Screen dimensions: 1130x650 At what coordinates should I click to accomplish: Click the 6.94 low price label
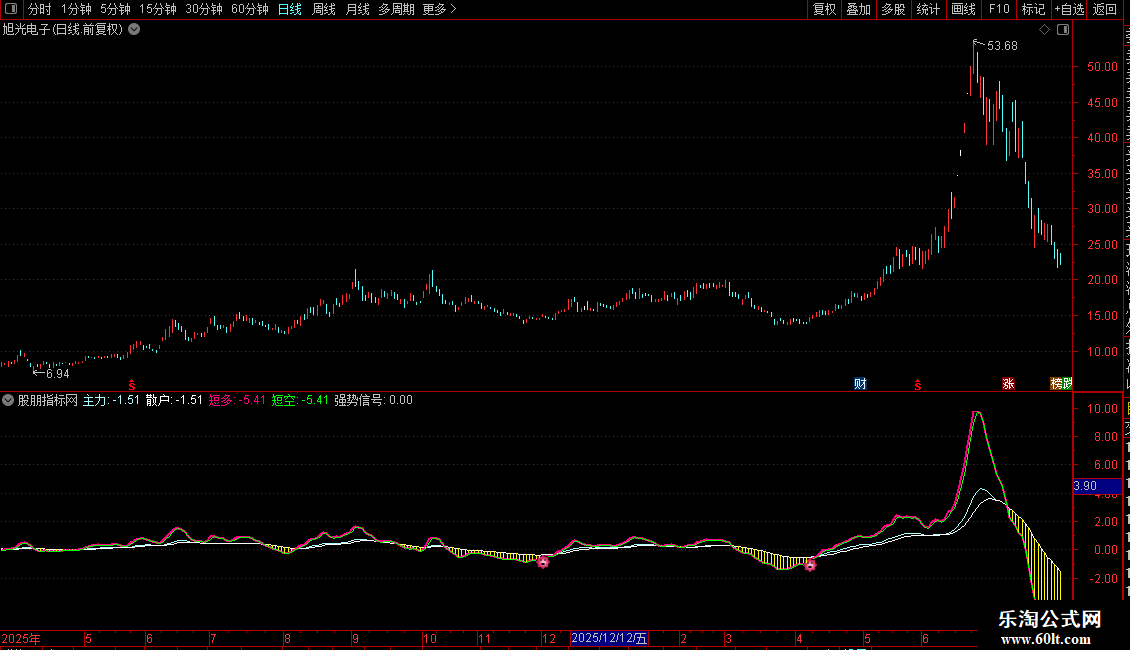[x=58, y=374]
